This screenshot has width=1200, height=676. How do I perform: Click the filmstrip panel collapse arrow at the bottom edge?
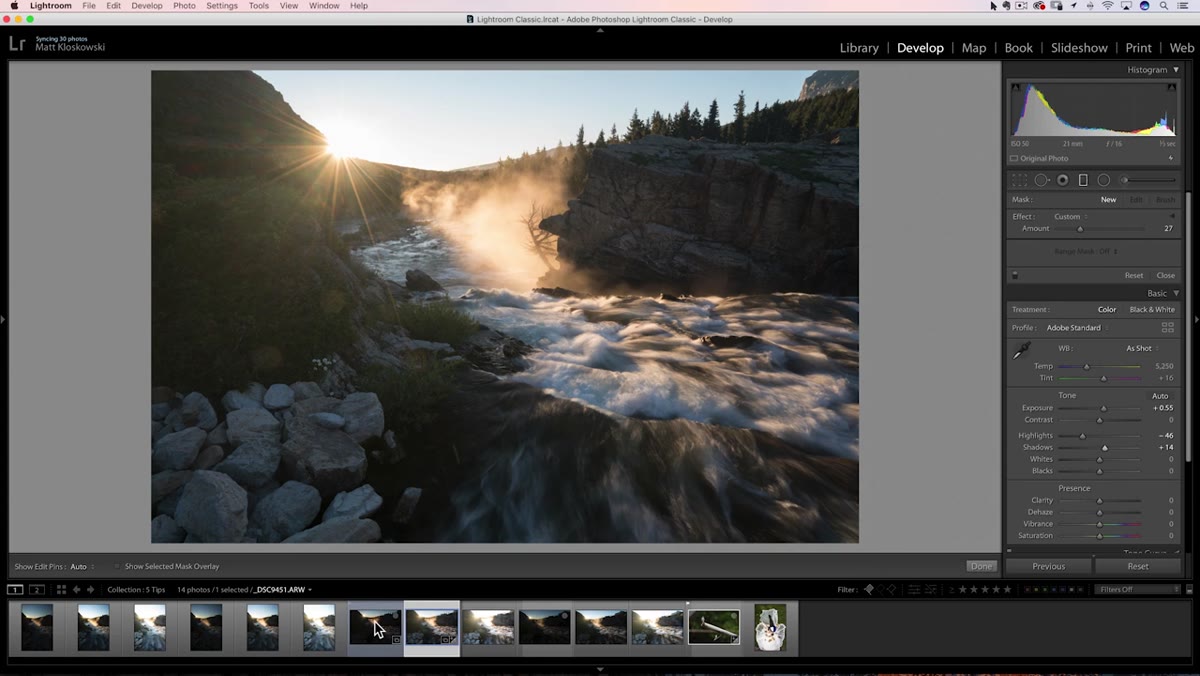point(600,669)
